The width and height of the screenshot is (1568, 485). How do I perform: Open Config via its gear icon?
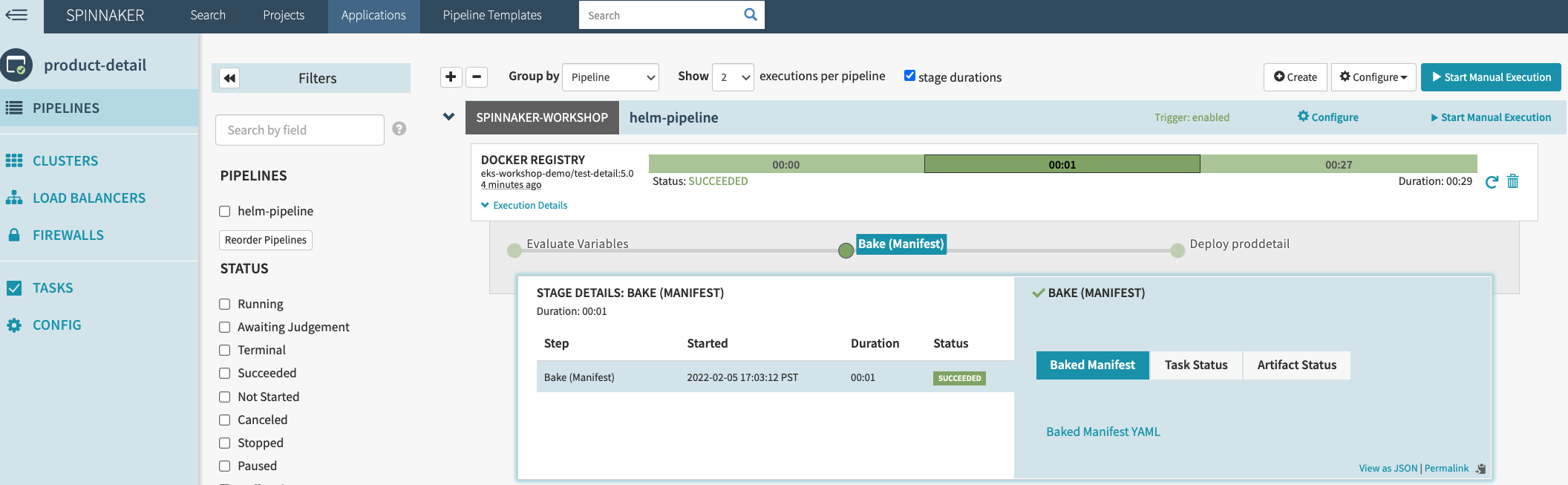pyautogui.click(x=14, y=325)
